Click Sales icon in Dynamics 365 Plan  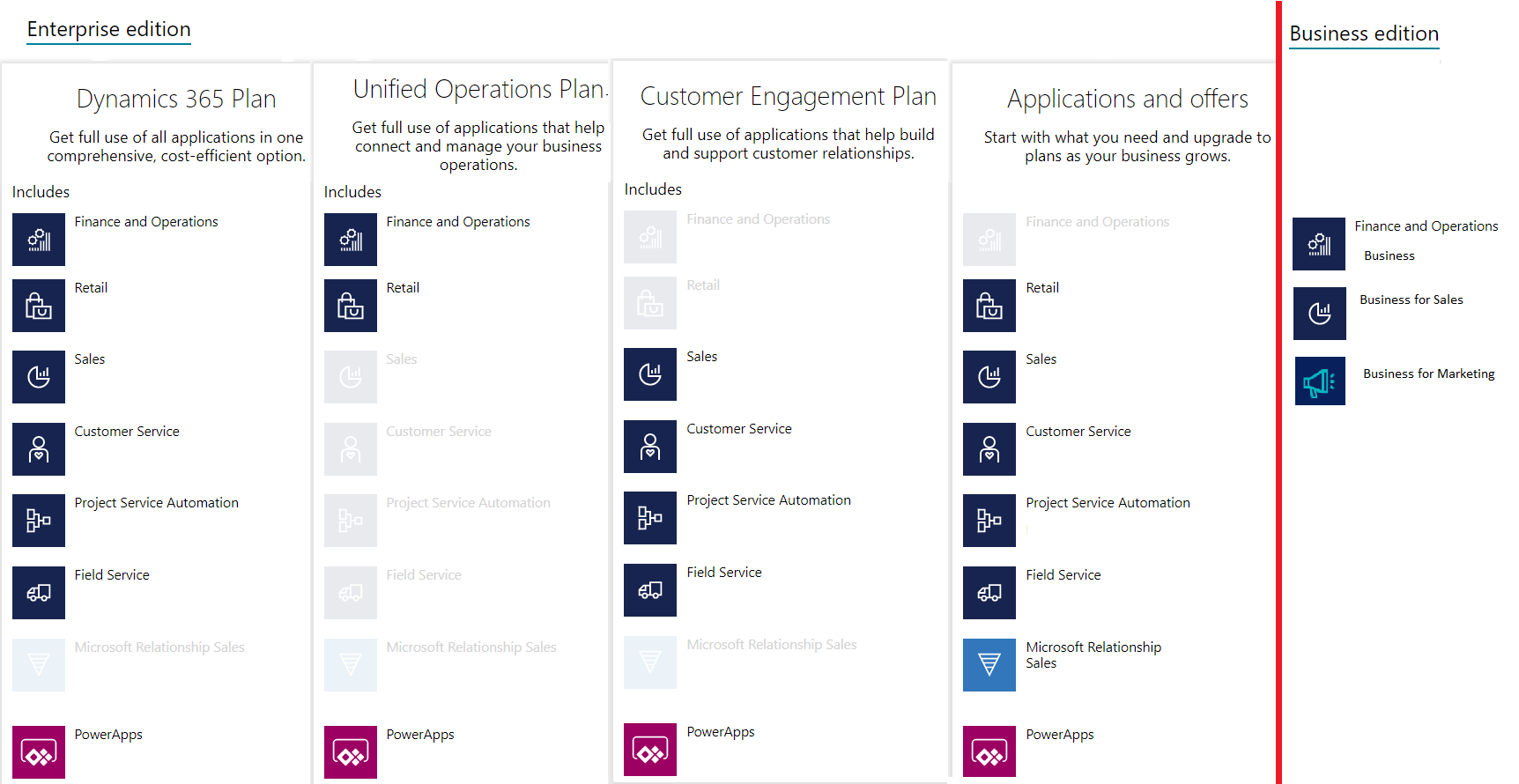(x=39, y=377)
